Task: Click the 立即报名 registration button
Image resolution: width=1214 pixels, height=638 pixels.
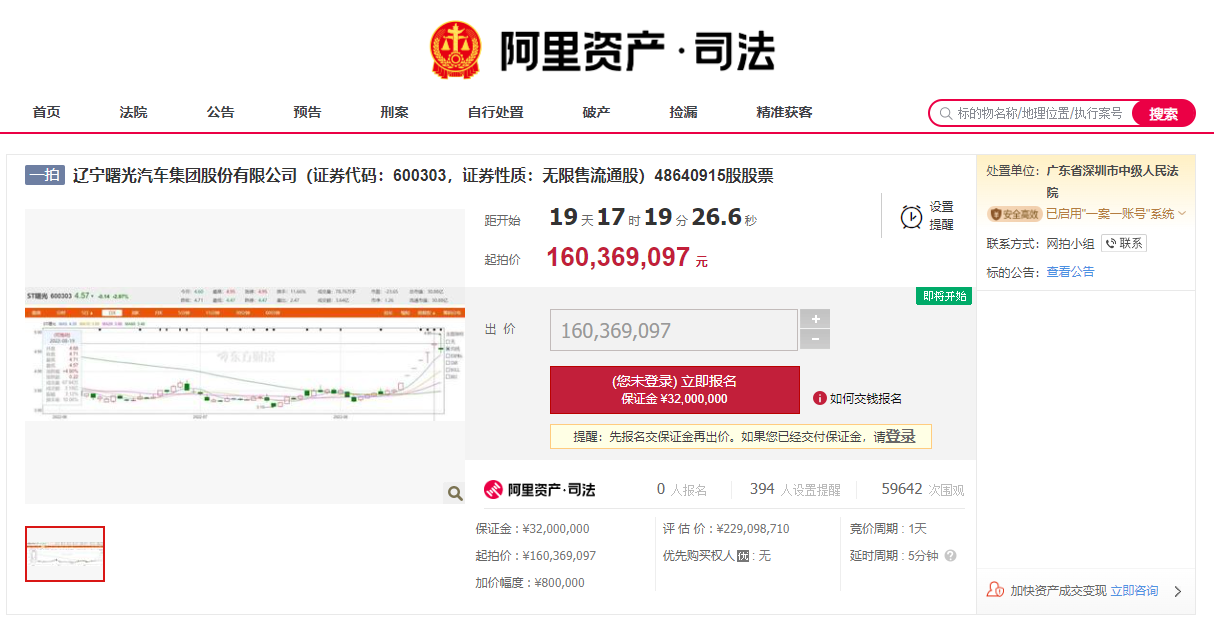Action: tap(674, 390)
